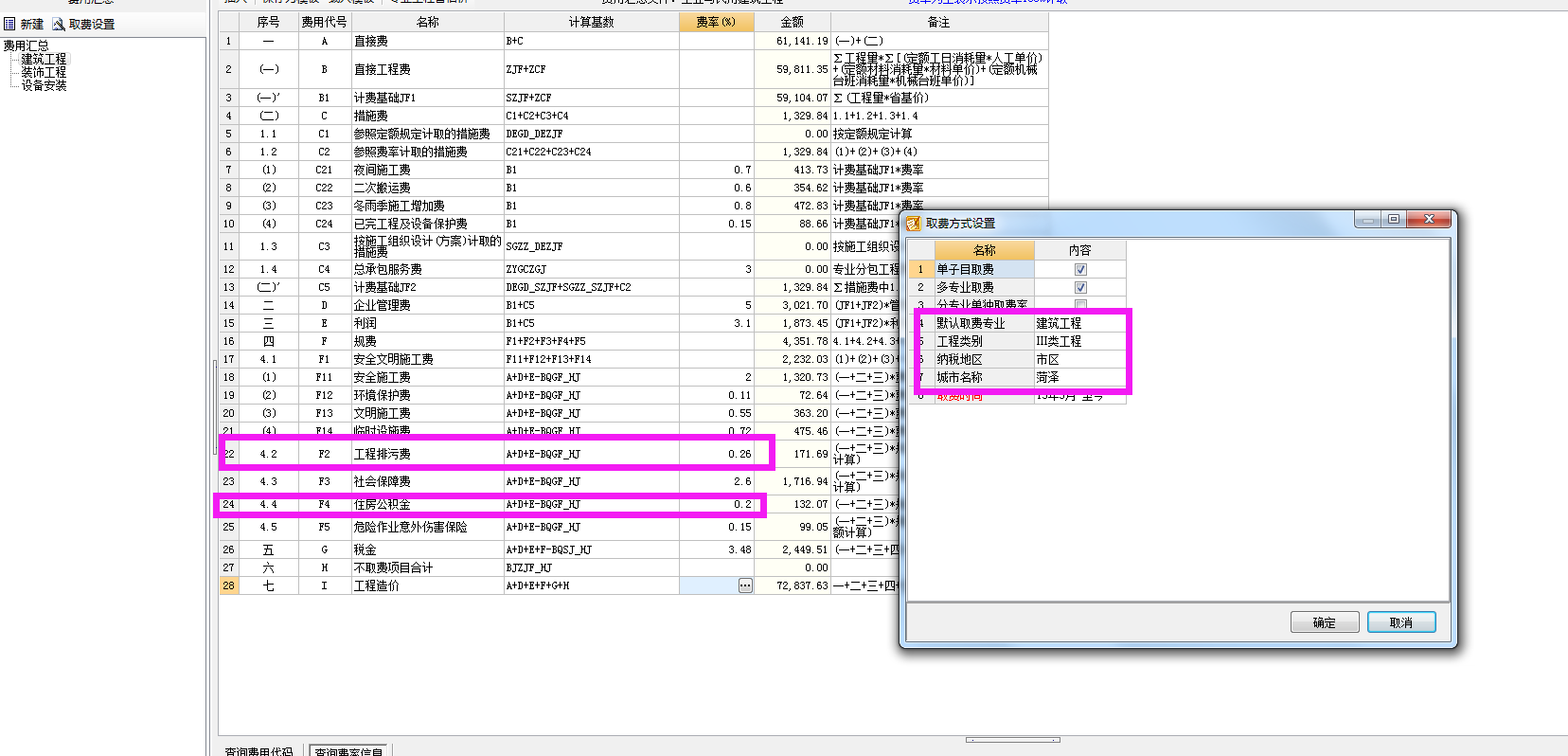This screenshot has width=1568, height=756.
Task: Select 设备安装 in the left tree
Action: click(44, 85)
